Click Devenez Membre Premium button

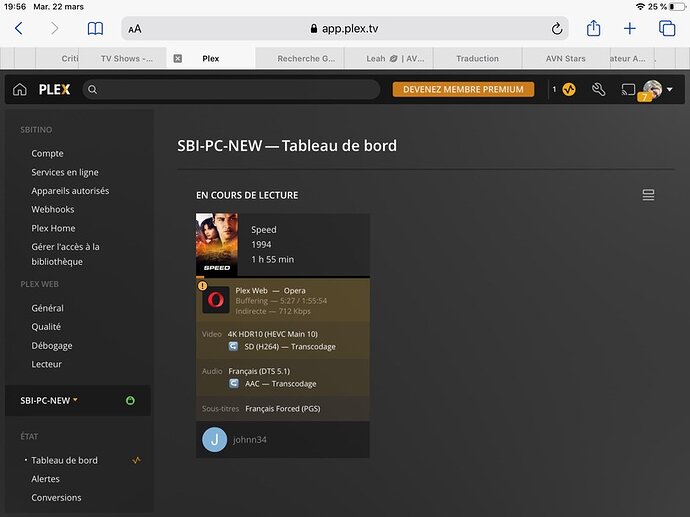(463, 89)
